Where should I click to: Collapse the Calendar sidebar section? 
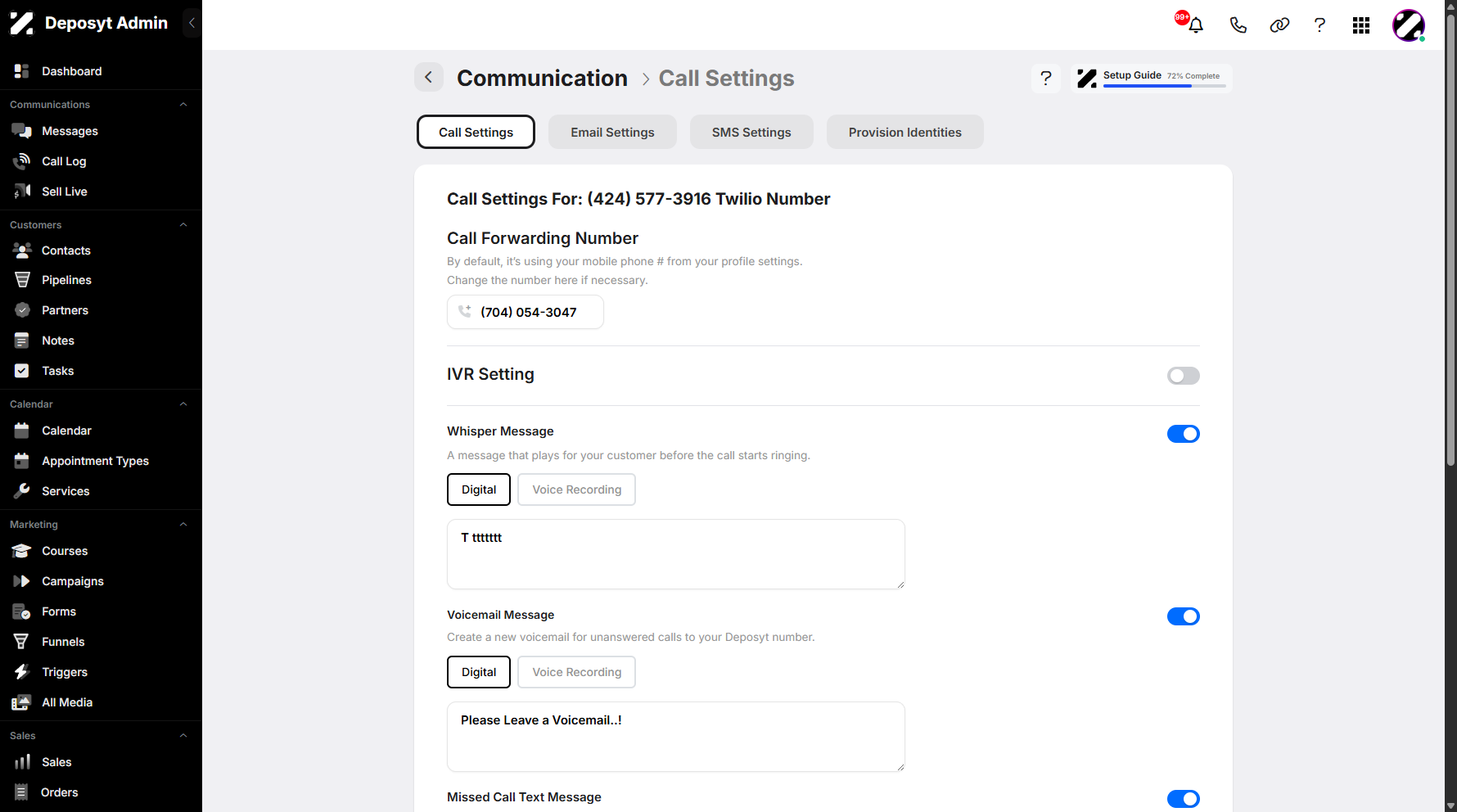pos(183,404)
